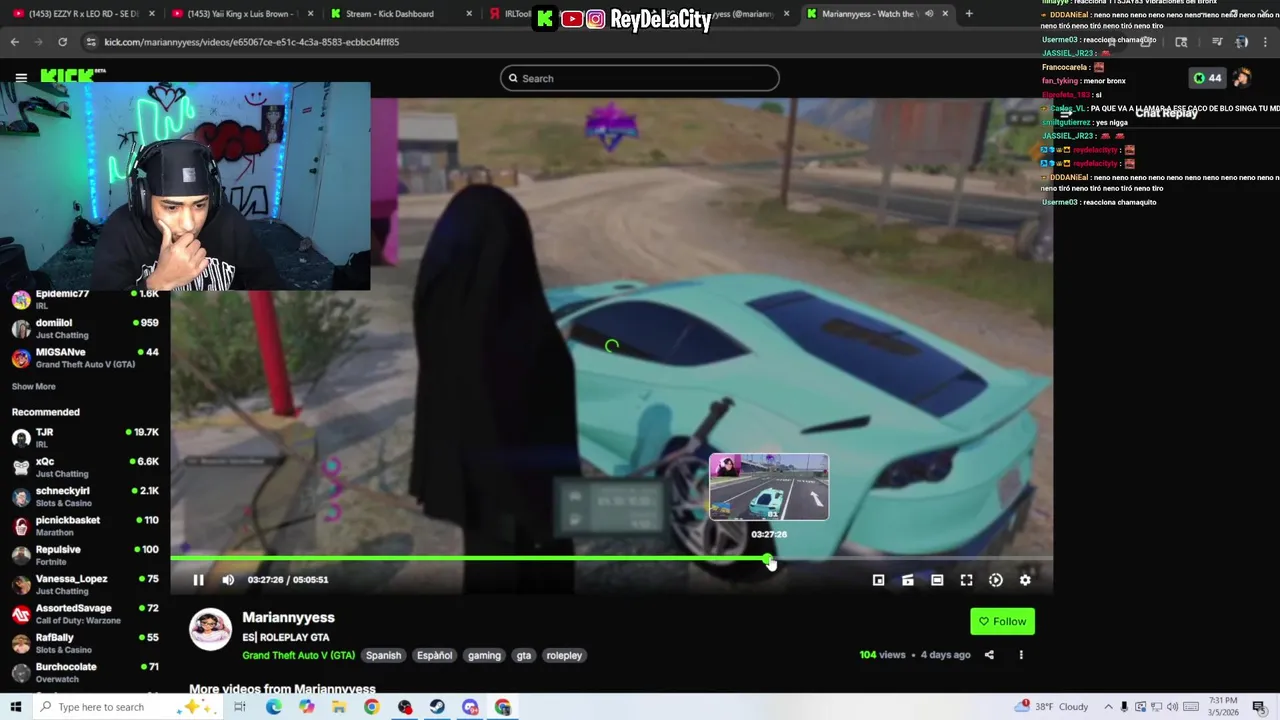Open Vanessa_Lopez recommended channel
This screenshot has height=720, width=1280.
click(85, 584)
